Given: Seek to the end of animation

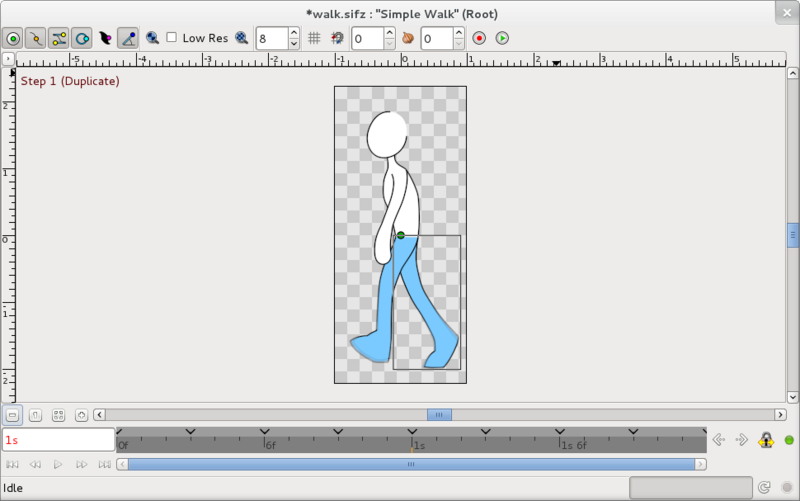Looking at the screenshot, I should [x=105, y=464].
